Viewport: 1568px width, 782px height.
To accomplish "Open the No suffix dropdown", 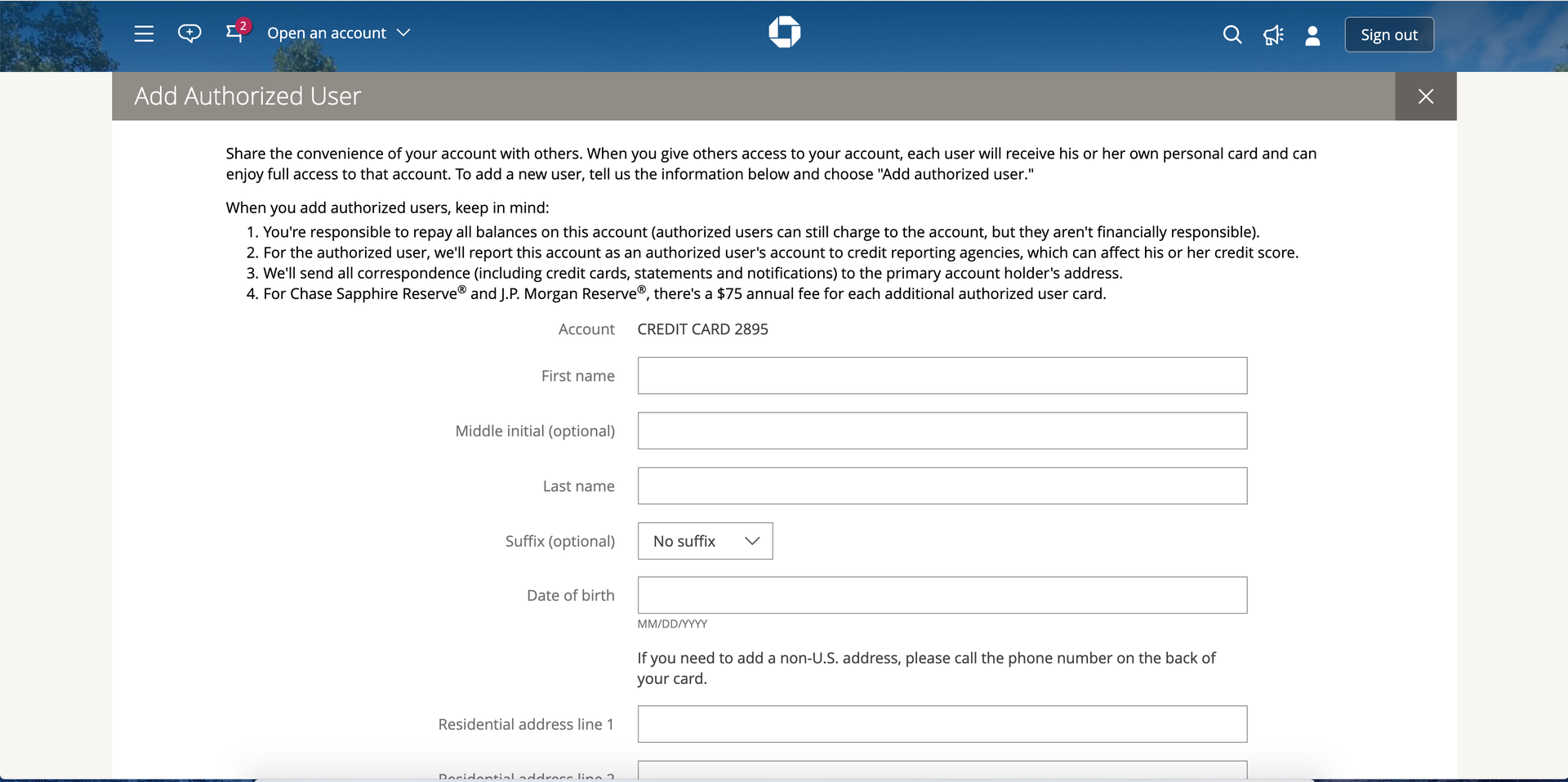I will pos(704,541).
